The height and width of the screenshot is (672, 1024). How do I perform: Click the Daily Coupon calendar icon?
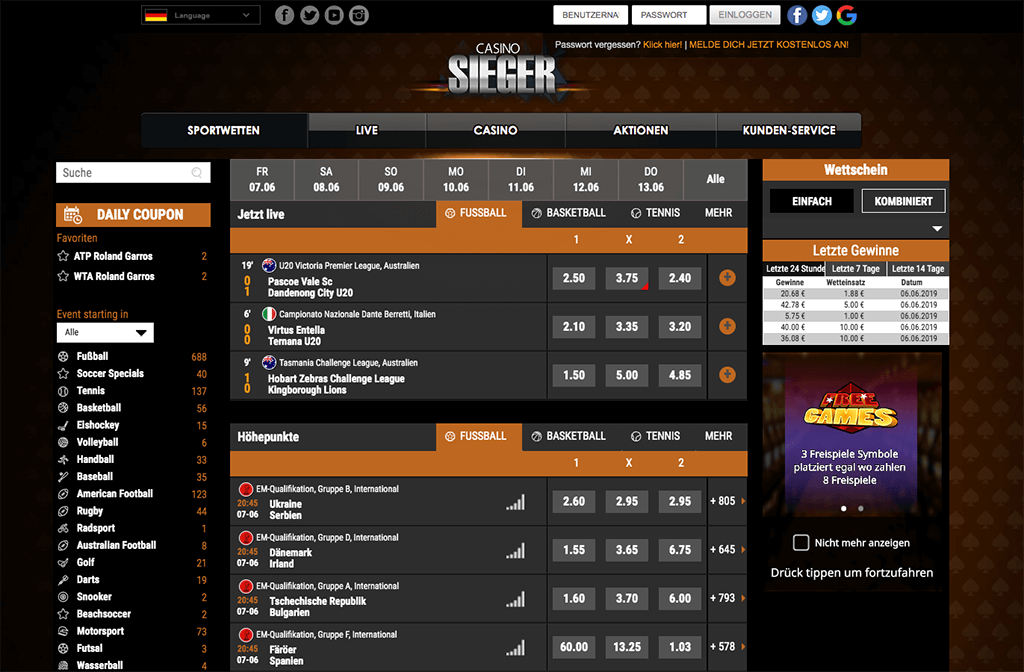72,214
